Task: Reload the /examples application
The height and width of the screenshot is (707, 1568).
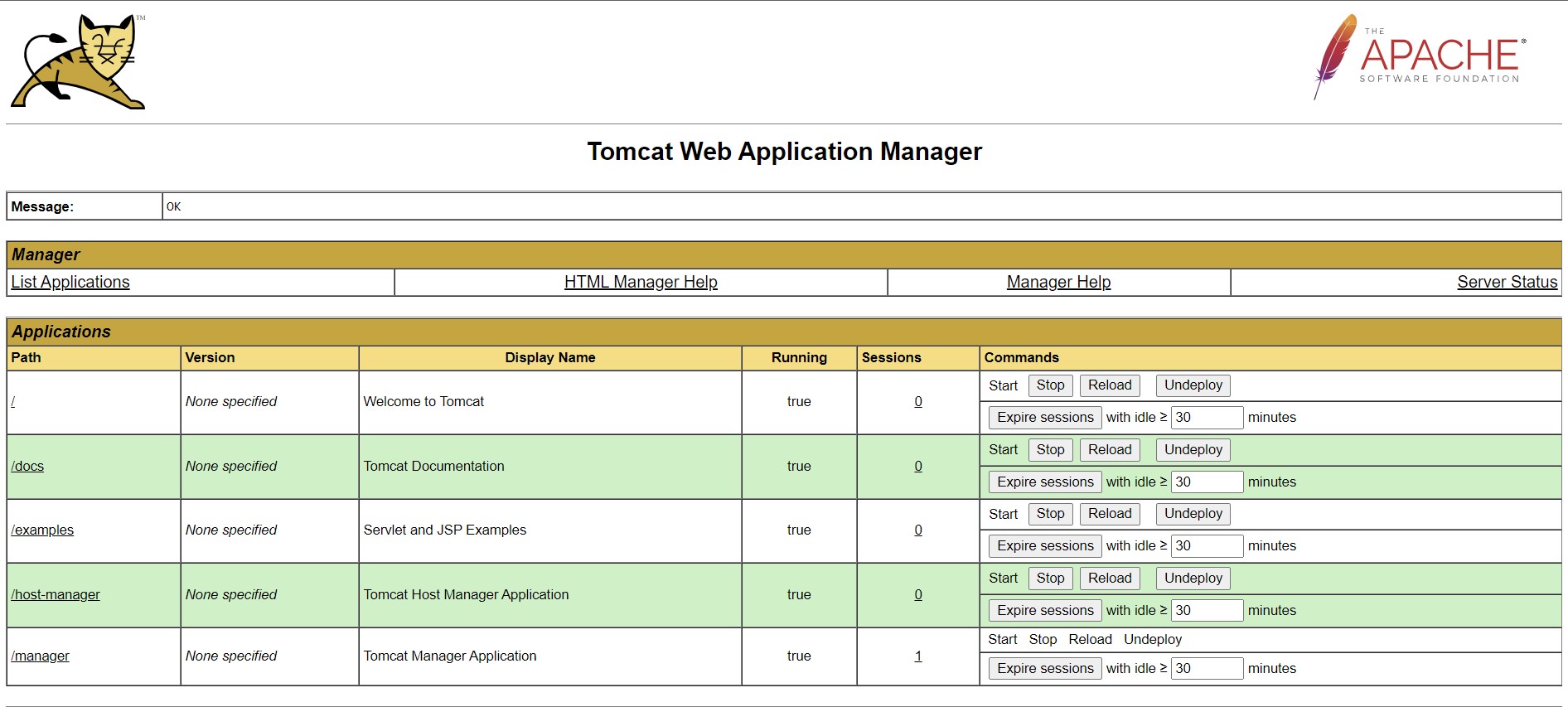Action: (1110, 514)
